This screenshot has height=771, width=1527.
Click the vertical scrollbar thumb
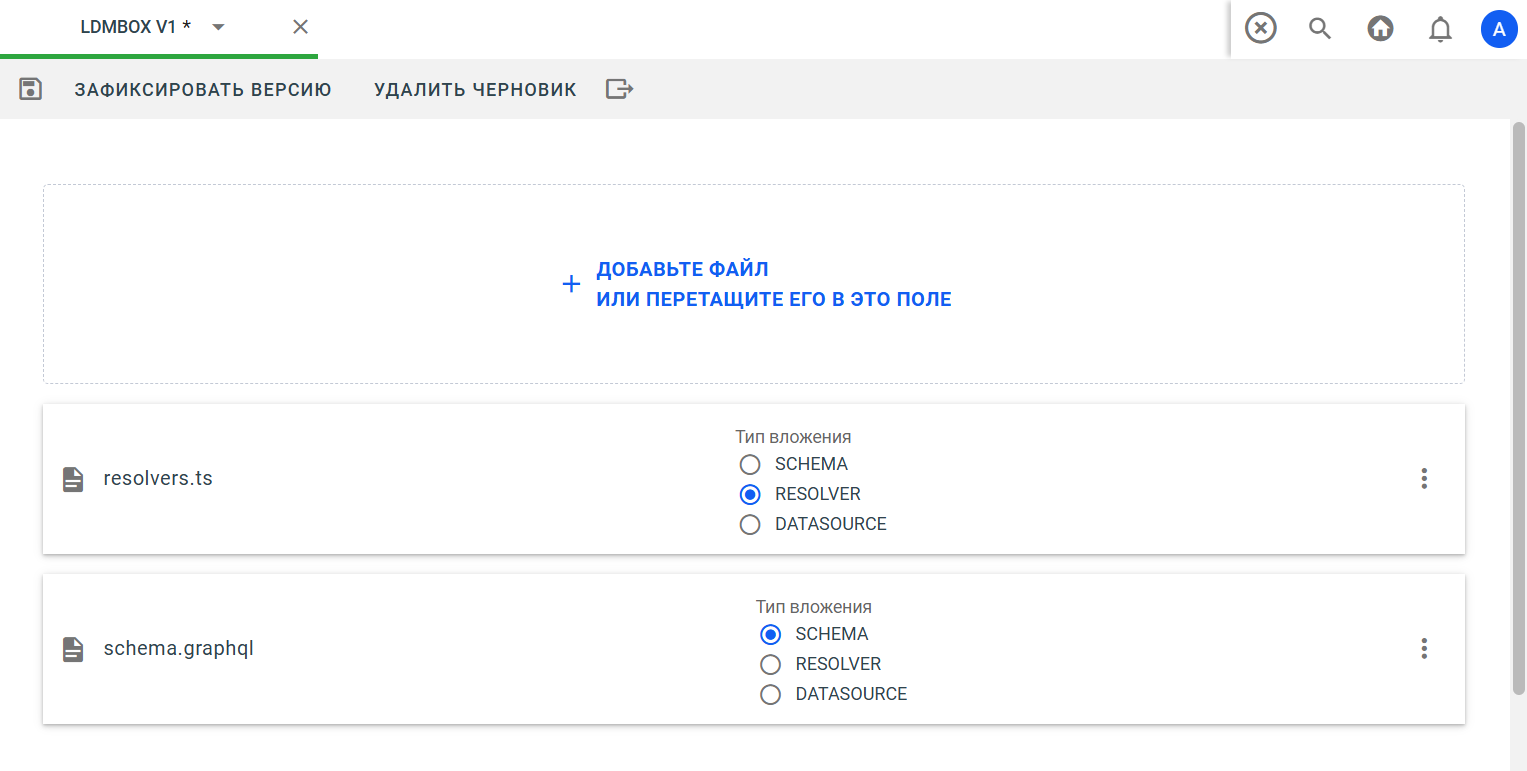click(x=1518, y=408)
